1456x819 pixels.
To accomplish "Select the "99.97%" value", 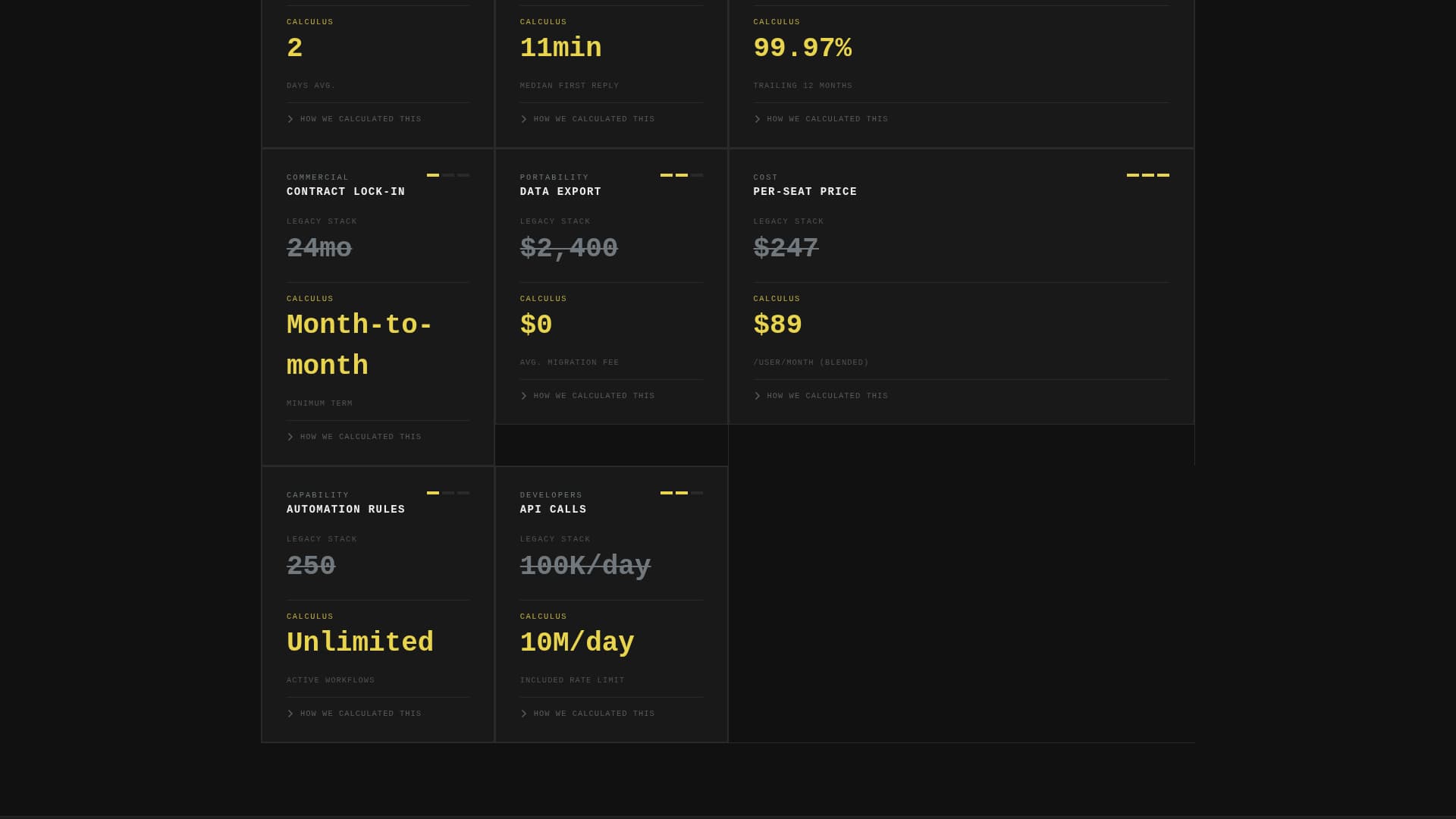I will [802, 49].
